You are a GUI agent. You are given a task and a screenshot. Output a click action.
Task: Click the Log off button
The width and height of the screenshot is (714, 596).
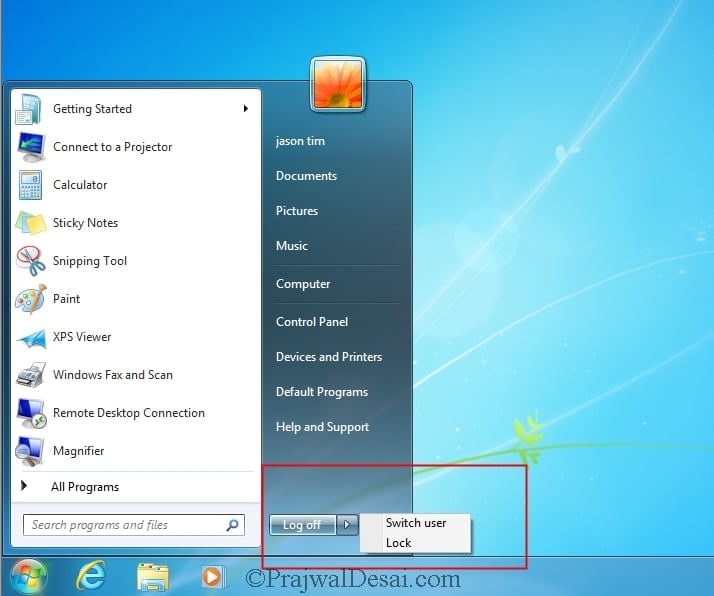[302, 525]
